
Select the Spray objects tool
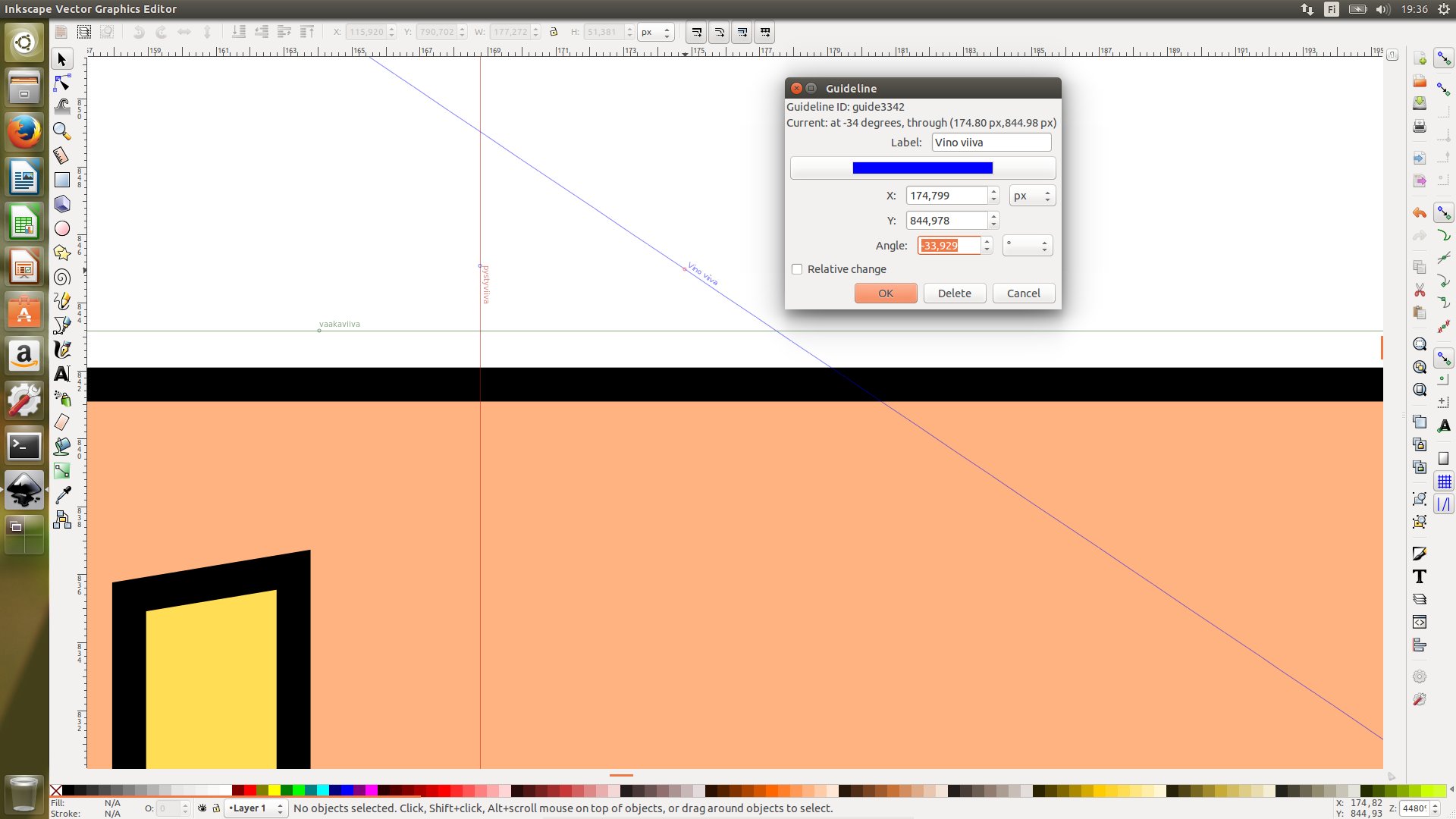tap(62, 398)
